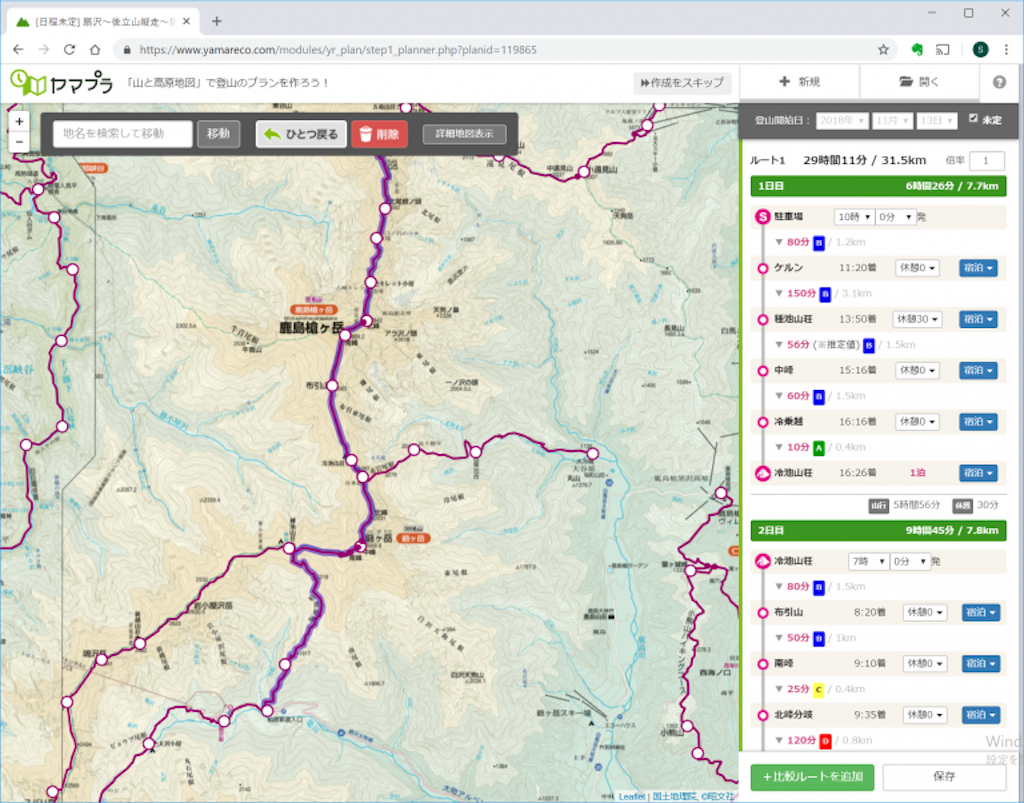Open the Leaflet attribution link
Viewport: 1024px width, 803px height.
tap(632, 796)
